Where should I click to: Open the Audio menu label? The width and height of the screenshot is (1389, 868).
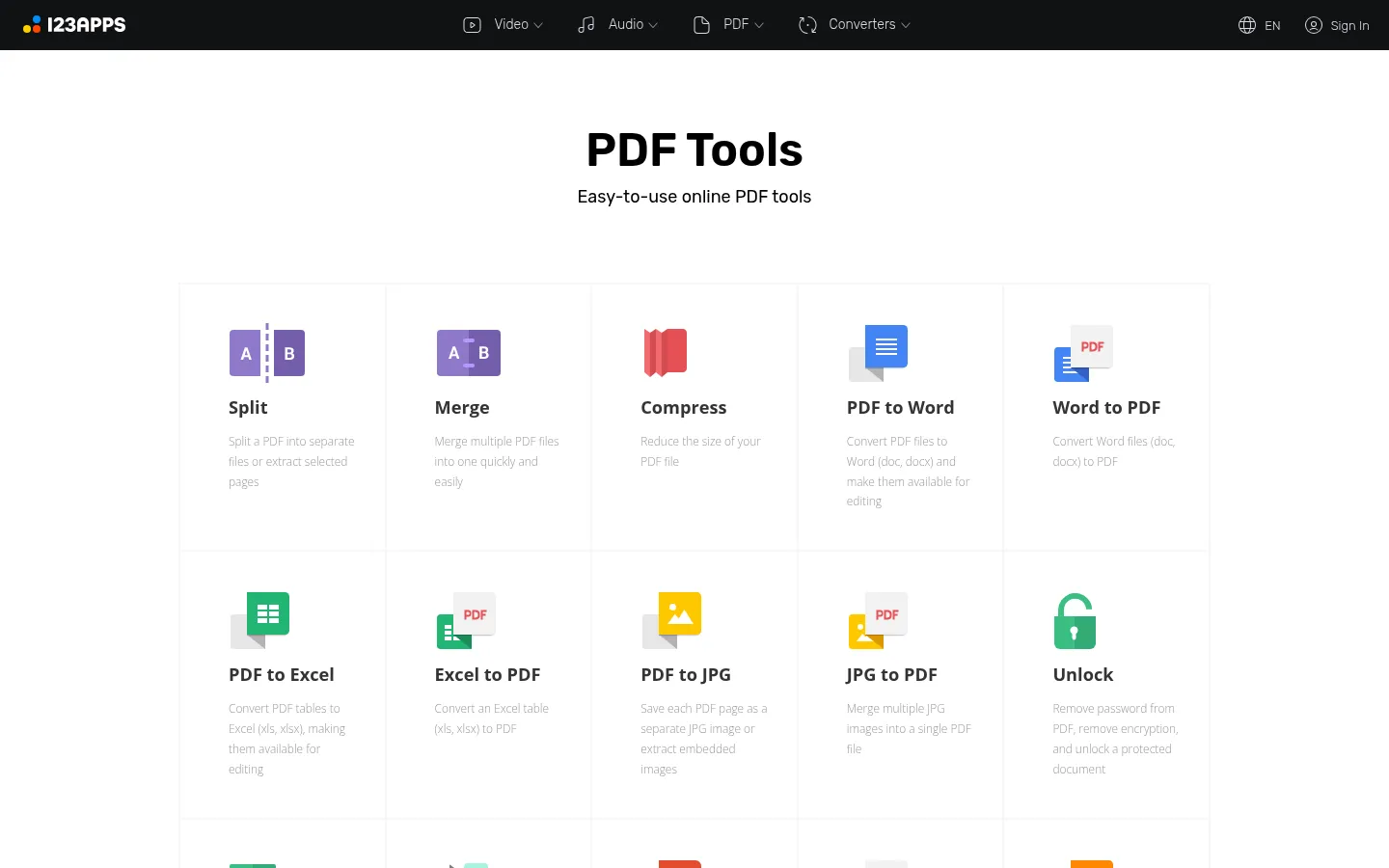[x=626, y=25]
